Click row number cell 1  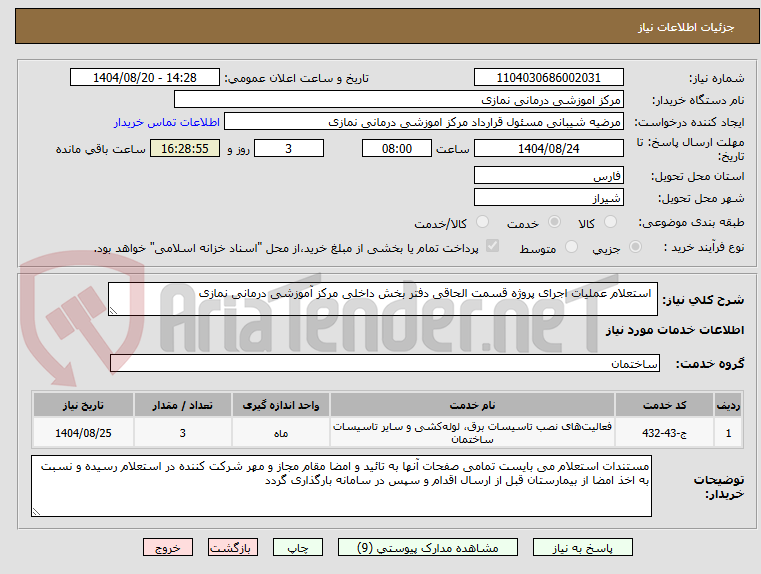(728, 432)
